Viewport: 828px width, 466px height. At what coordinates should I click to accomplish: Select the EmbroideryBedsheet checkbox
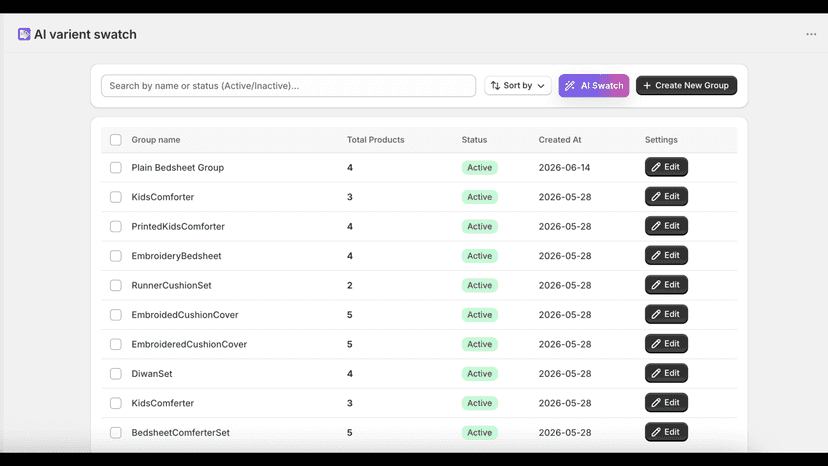116,256
